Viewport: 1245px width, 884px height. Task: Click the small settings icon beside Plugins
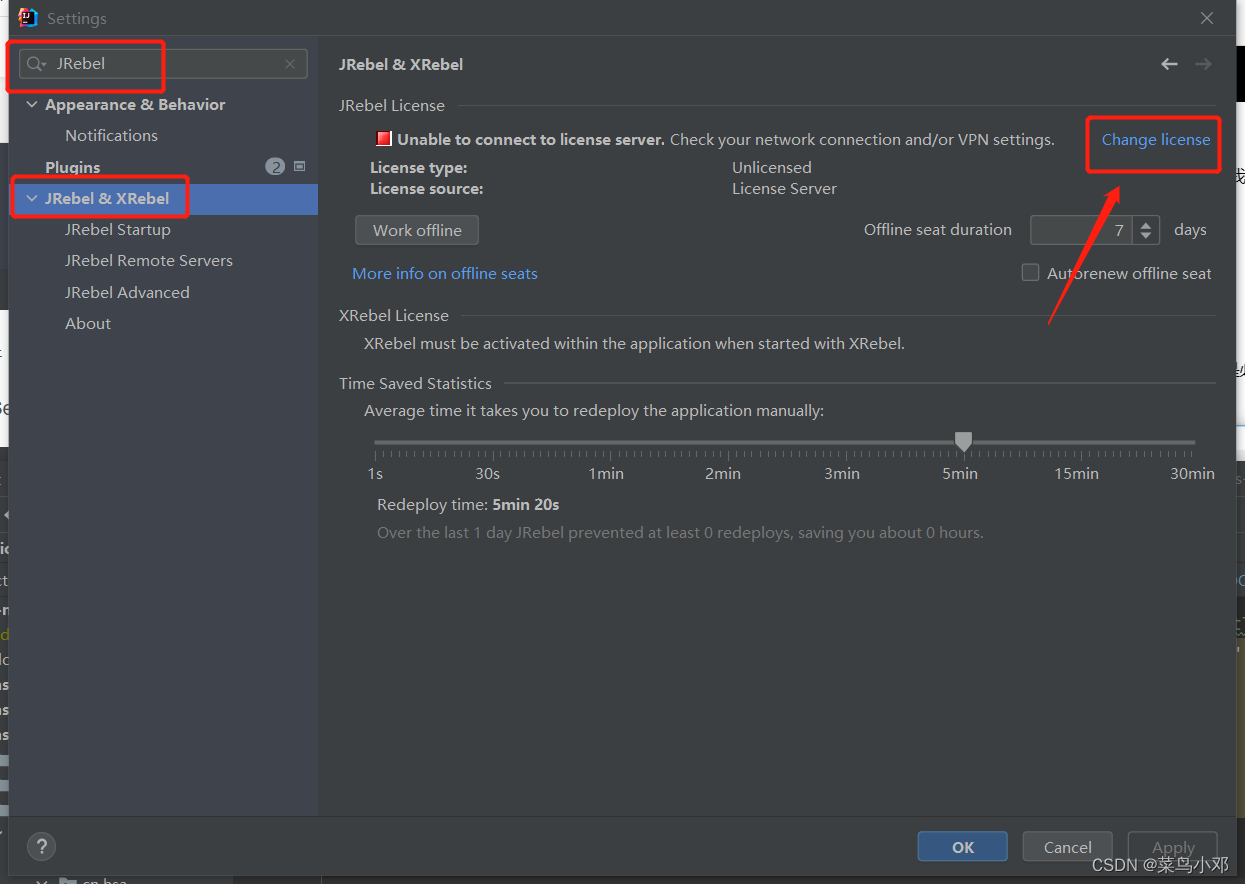(x=299, y=166)
